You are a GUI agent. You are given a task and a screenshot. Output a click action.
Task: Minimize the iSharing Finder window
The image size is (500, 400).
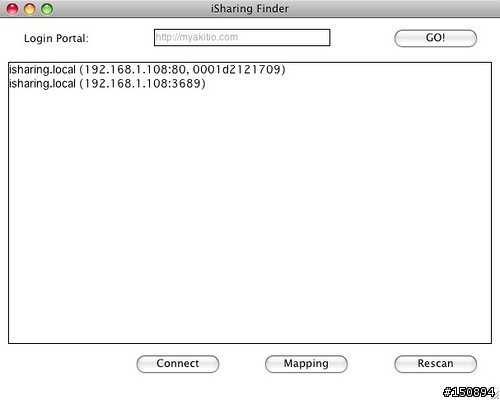(x=30, y=9)
